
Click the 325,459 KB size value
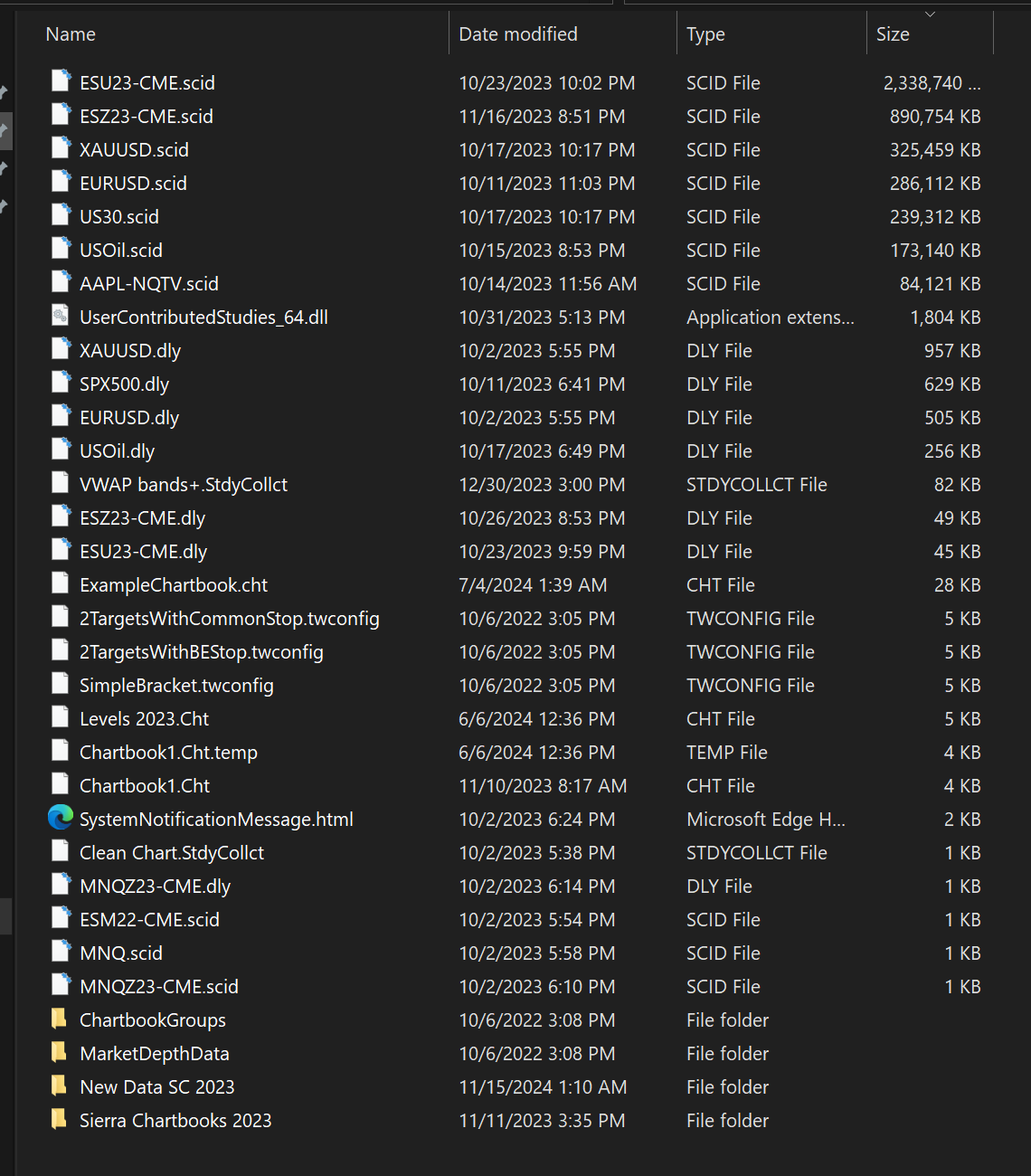click(x=935, y=150)
